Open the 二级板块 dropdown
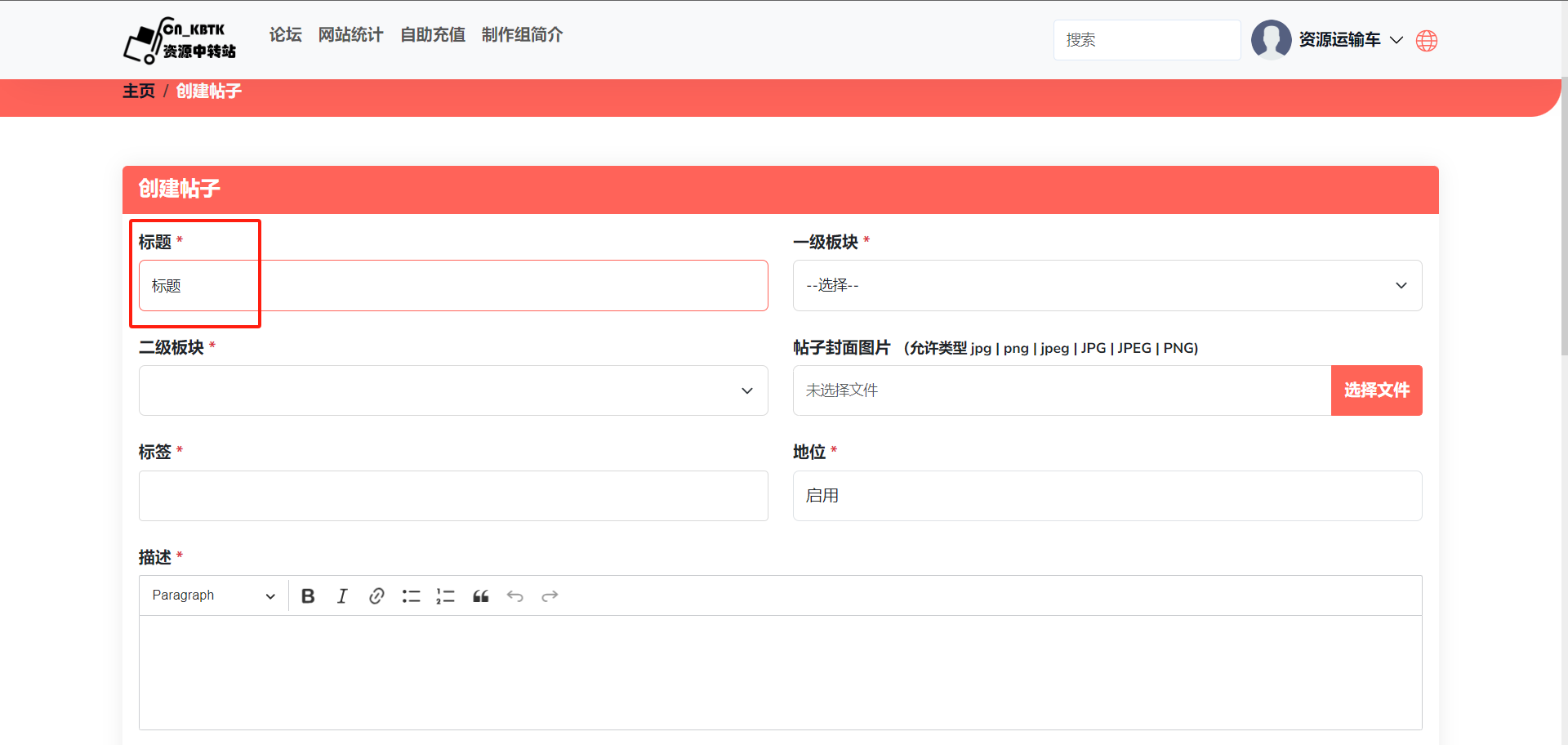The width and height of the screenshot is (1568, 745). pyautogui.click(x=453, y=390)
